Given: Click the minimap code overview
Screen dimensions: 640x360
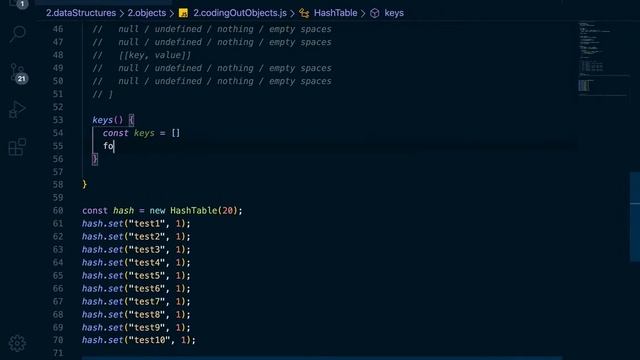Looking at the screenshot, I should pyautogui.click(x=603, y=59).
